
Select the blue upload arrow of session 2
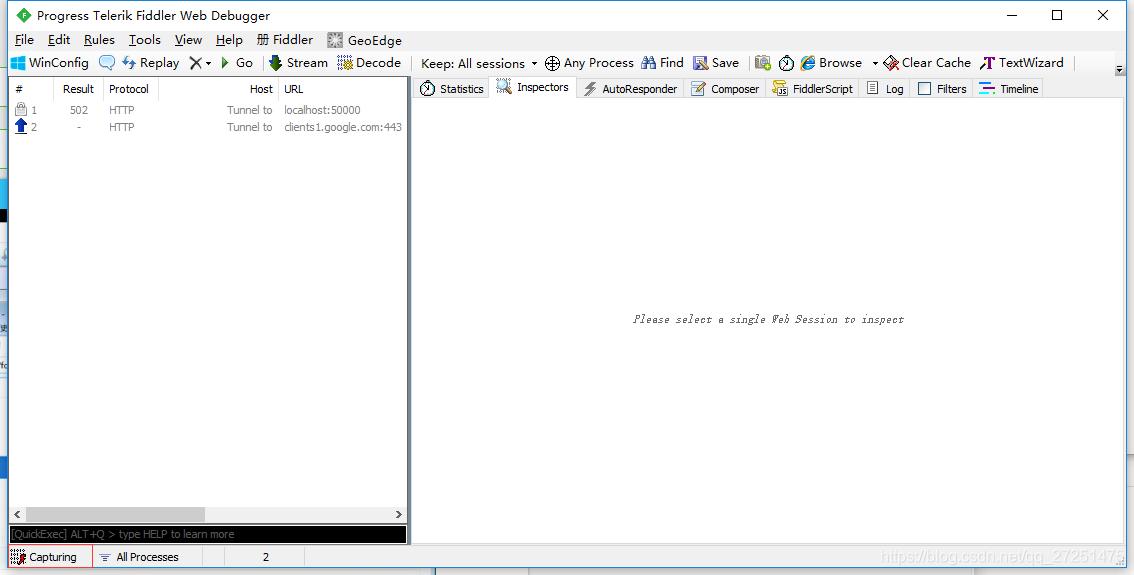point(21,127)
